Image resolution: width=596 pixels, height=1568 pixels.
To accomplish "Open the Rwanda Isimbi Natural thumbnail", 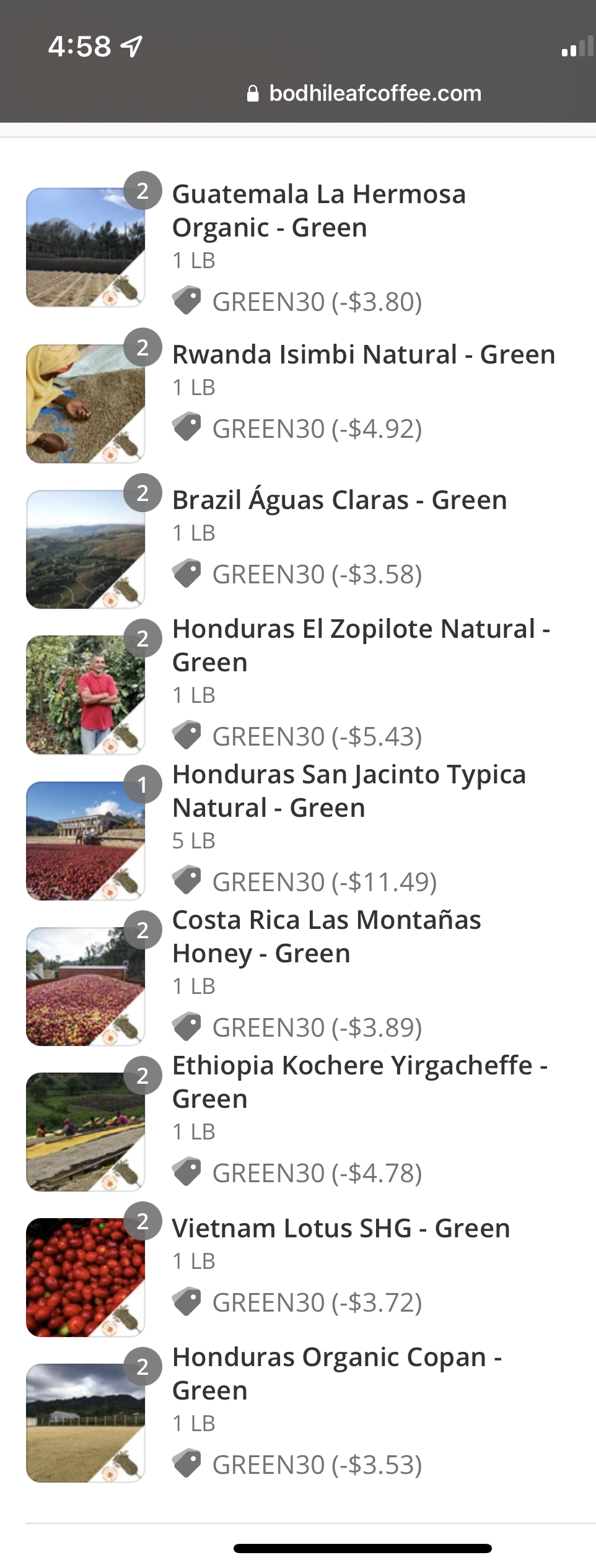I will click(85, 404).
